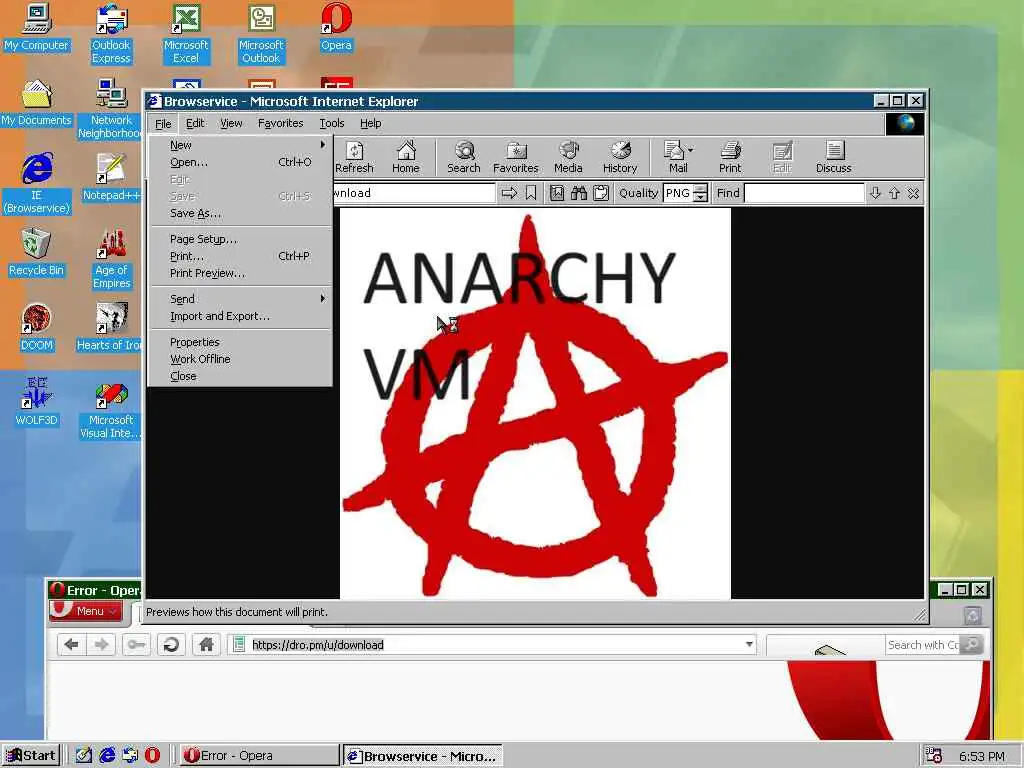Click the Opera home button
1024x768 pixels.
tap(206, 645)
